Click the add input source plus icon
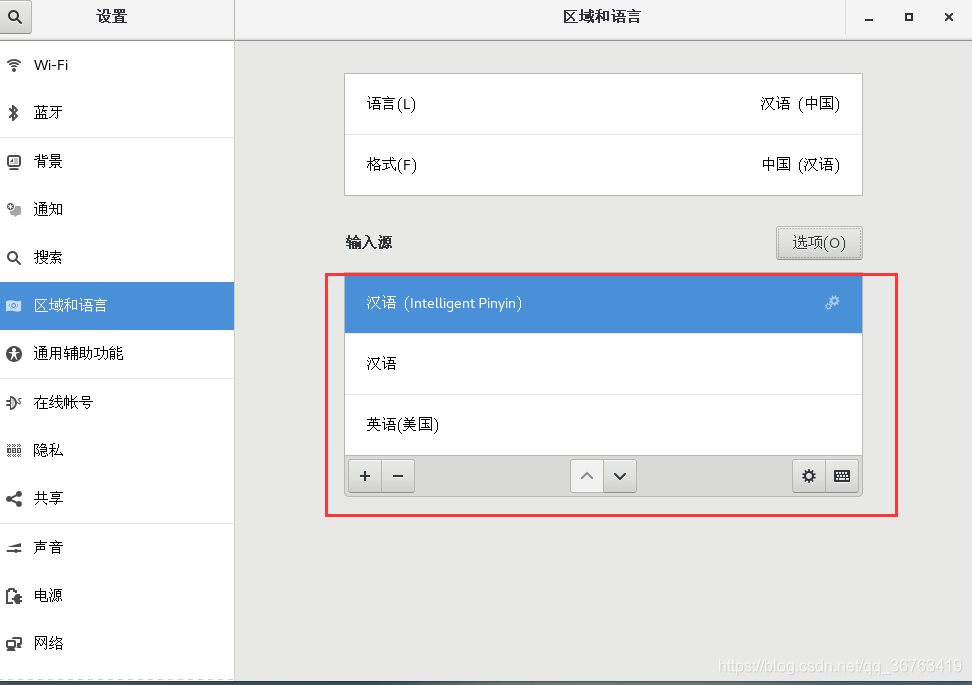Image resolution: width=972 pixels, height=685 pixels. [364, 476]
